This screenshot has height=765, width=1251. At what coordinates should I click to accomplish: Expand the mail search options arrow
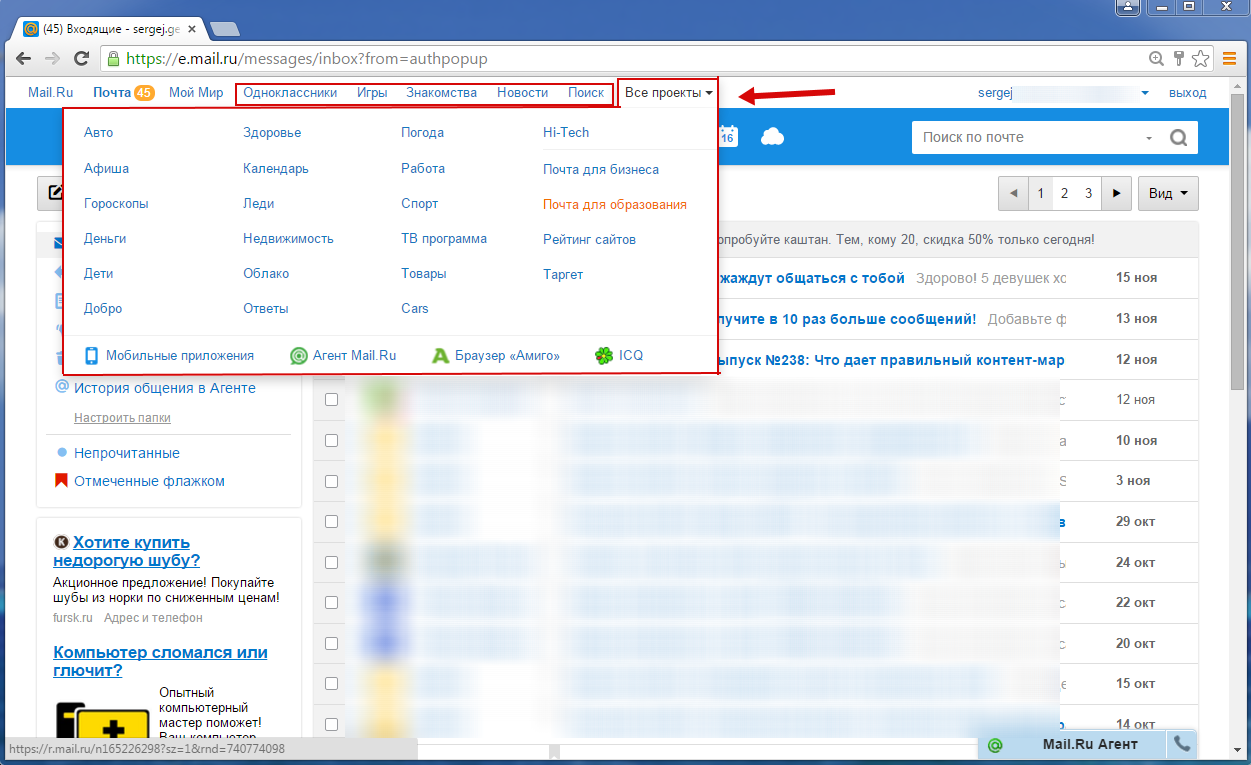pyautogui.click(x=1148, y=138)
